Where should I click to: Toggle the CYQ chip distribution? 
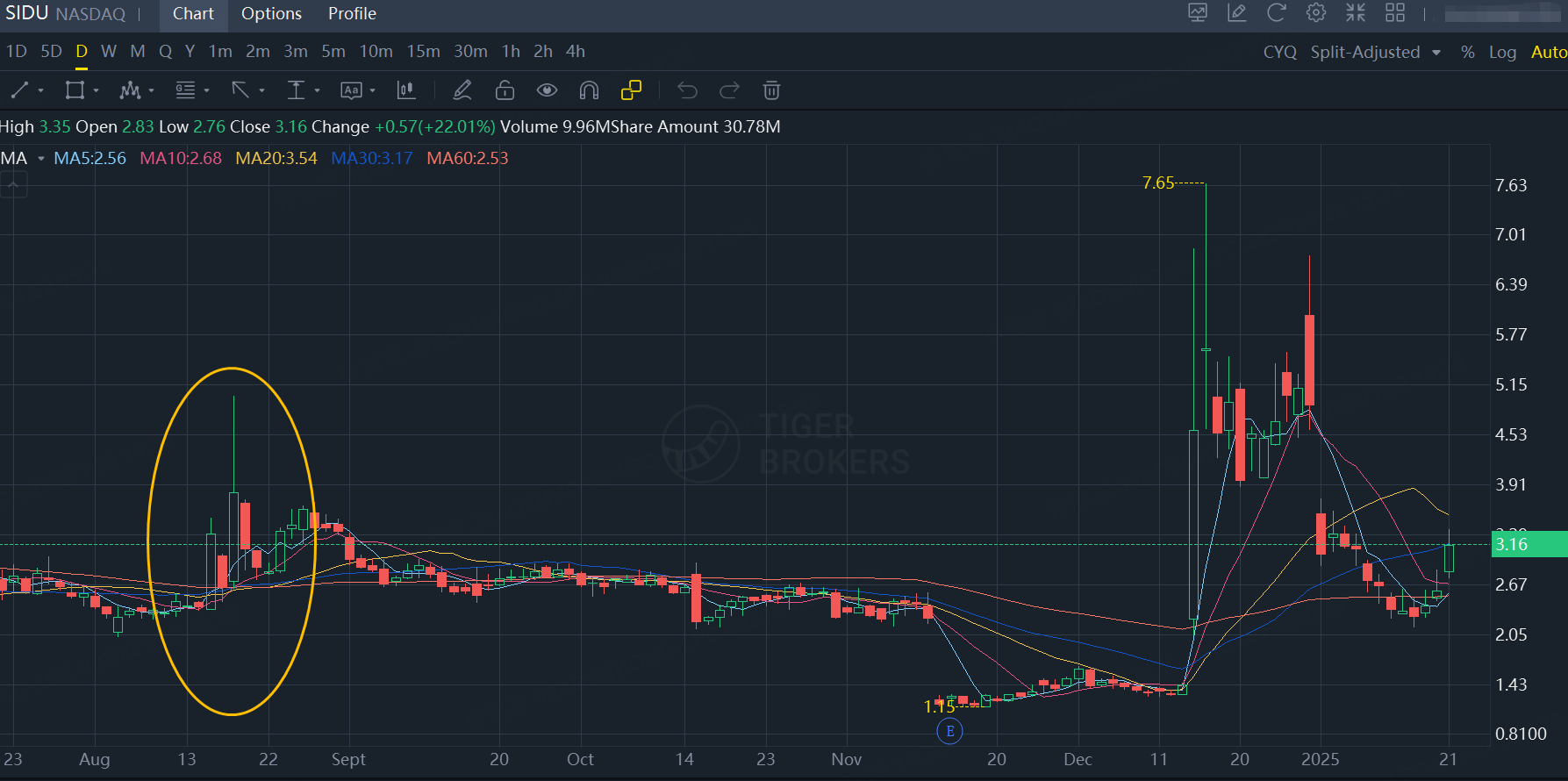point(1280,53)
